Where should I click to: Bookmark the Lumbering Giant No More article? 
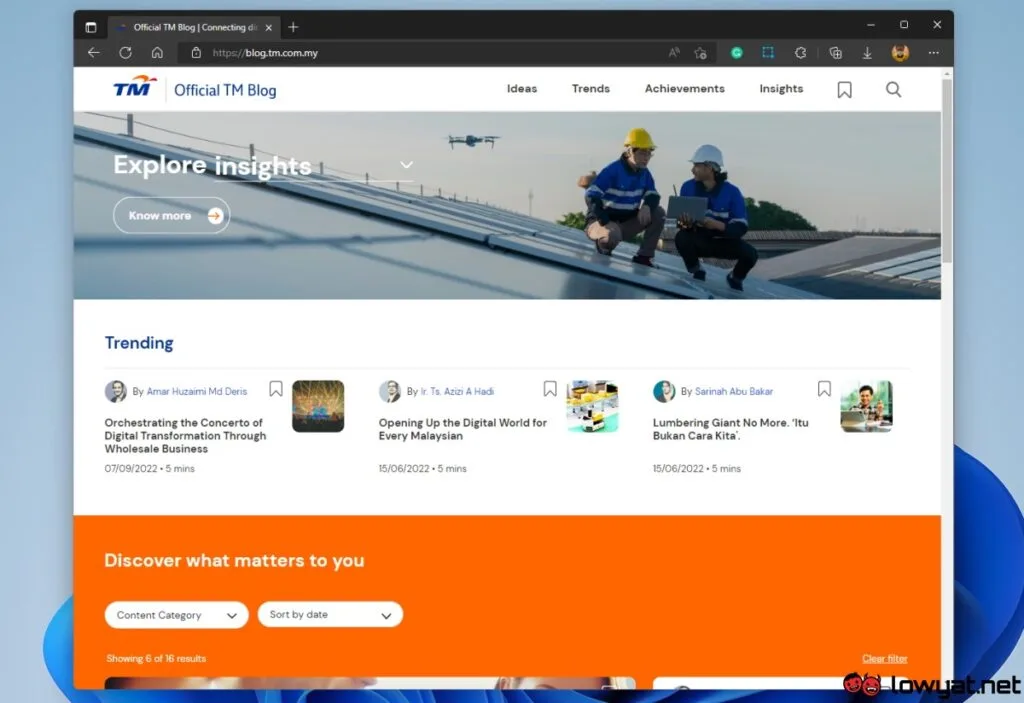[x=824, y=389]
